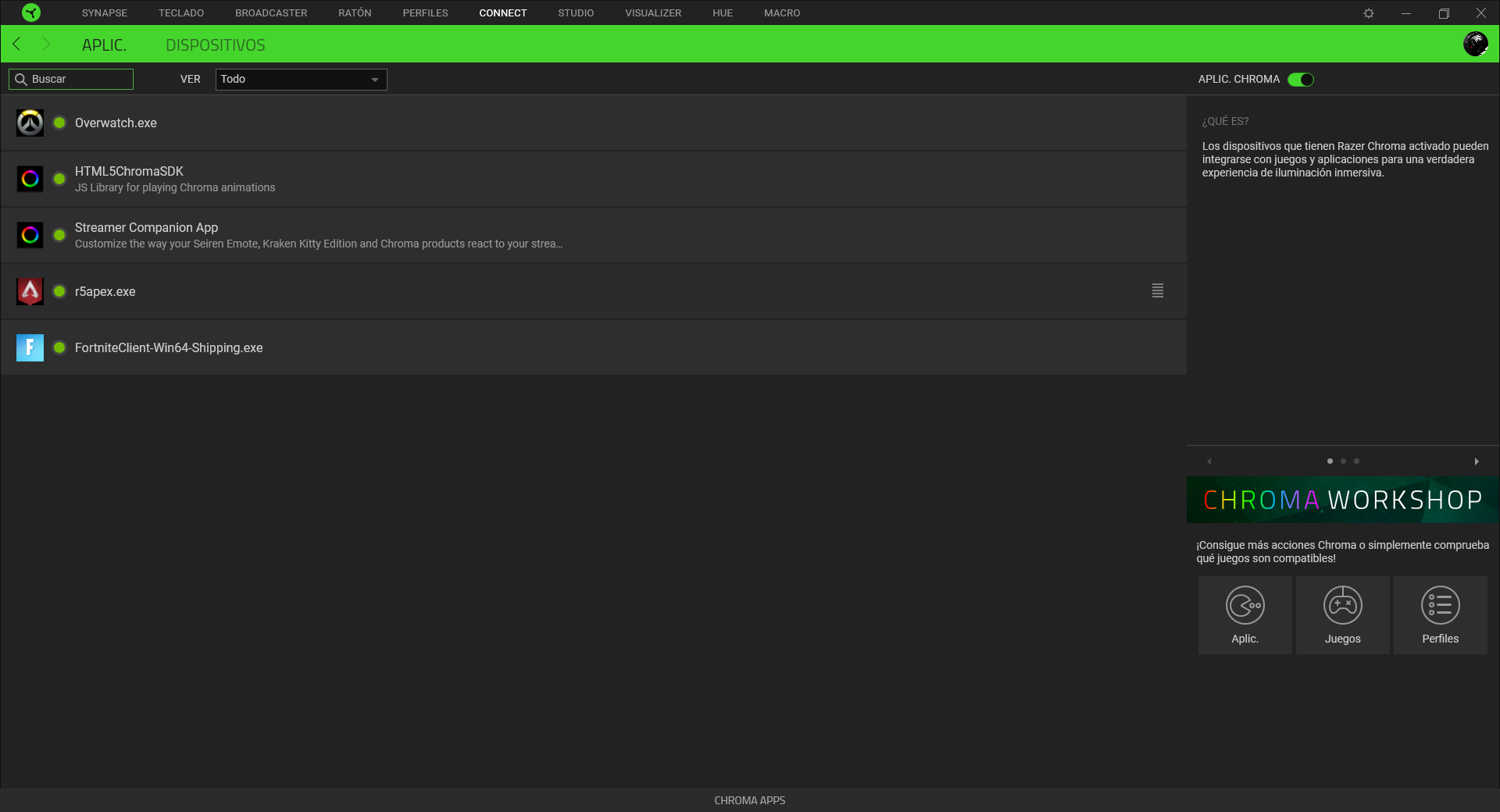
Task: Click the Chroma Workshop banner
Action: pos(1343,500)
